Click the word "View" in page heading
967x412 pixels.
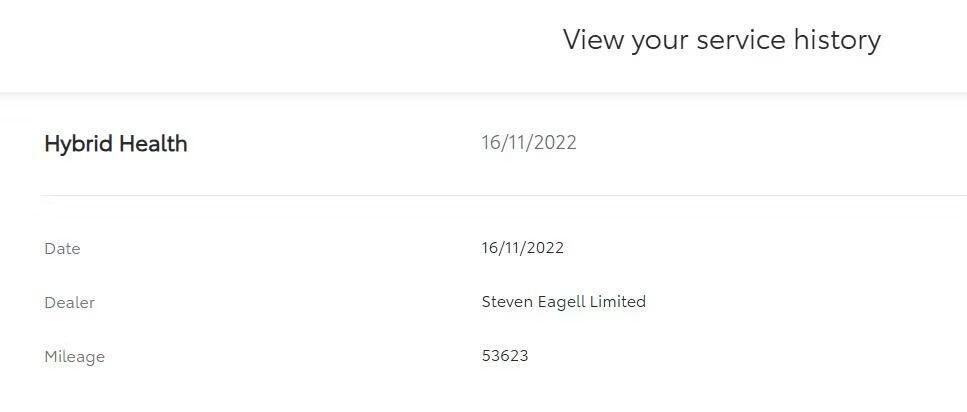tap(593, 40)
